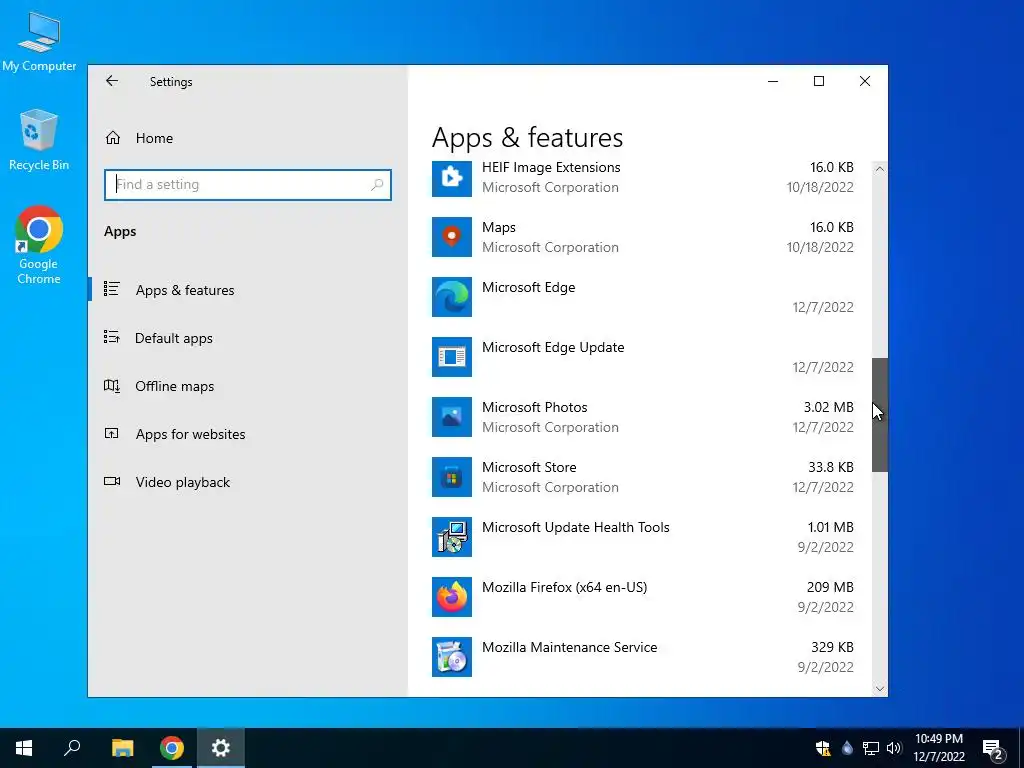Switch to Video playback settings

183,482
